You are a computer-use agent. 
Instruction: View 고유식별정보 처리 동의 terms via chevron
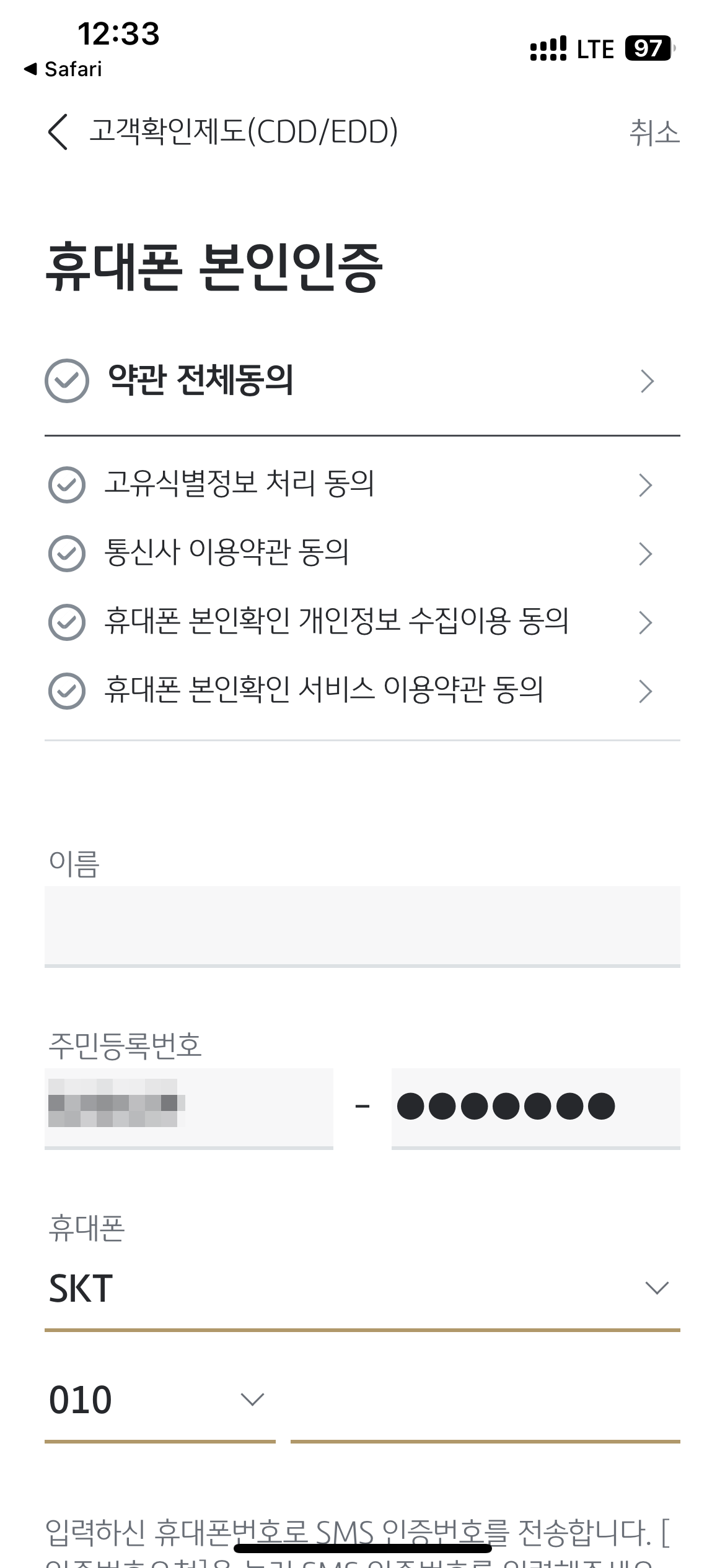coord(646,485)
